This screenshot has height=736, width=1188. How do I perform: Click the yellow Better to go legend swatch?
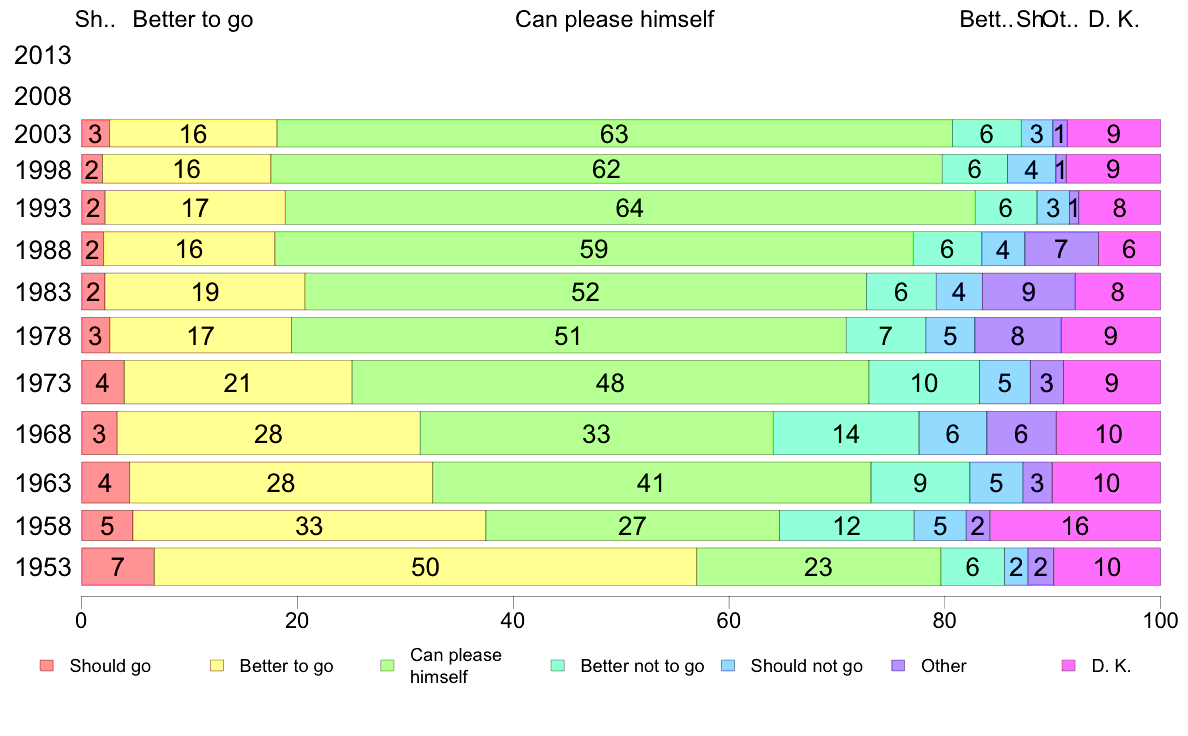[x=216, y=666]
